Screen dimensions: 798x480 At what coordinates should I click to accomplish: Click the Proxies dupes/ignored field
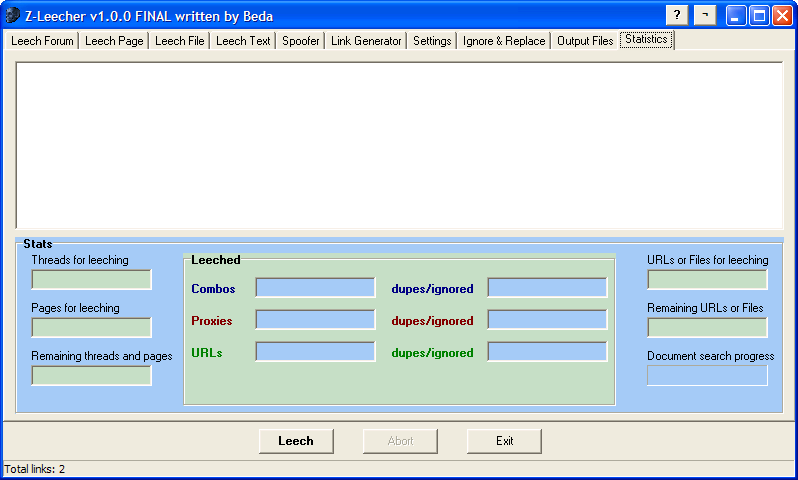547,320
